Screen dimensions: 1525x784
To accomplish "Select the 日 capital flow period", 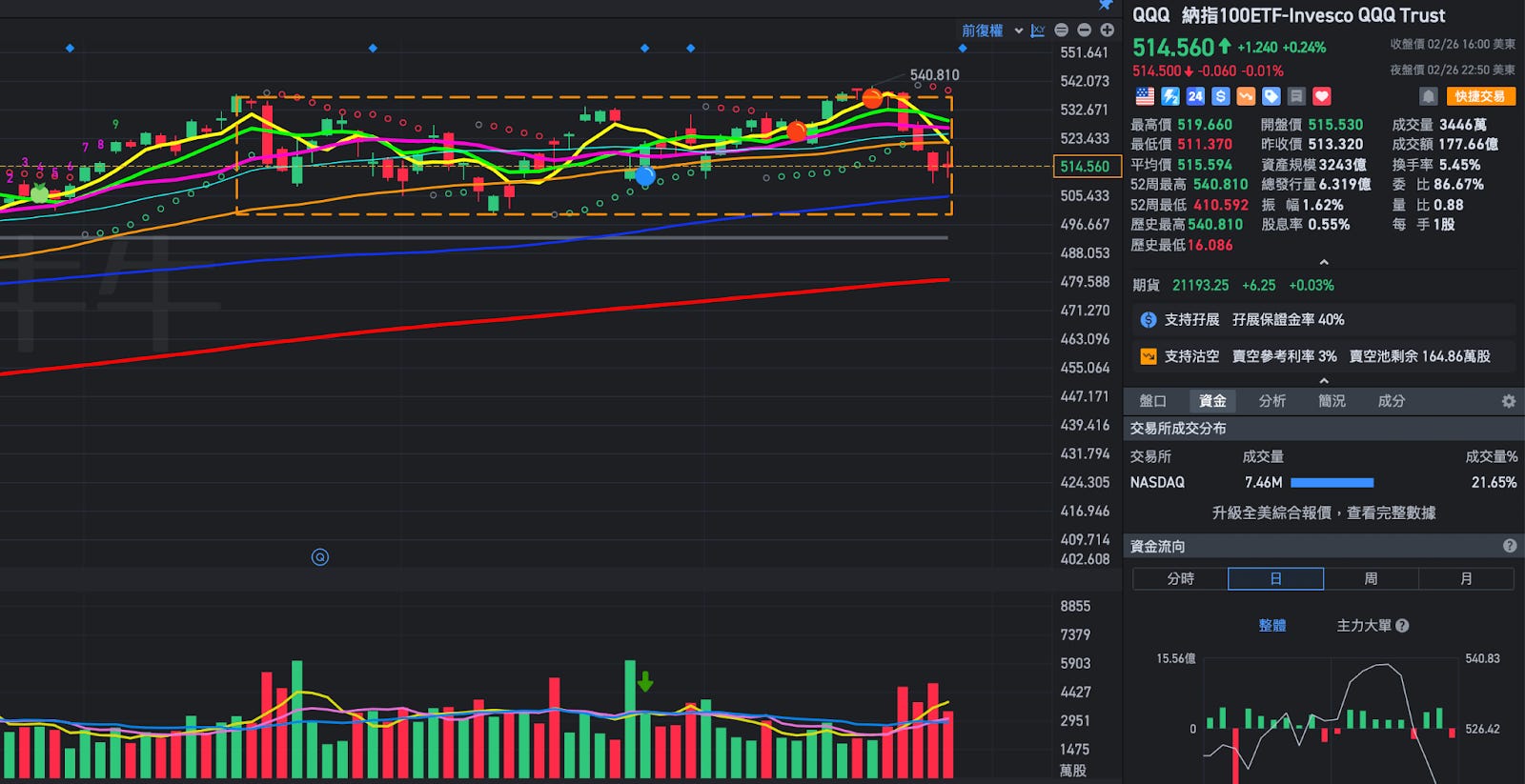I will (x=1275, y=578).
